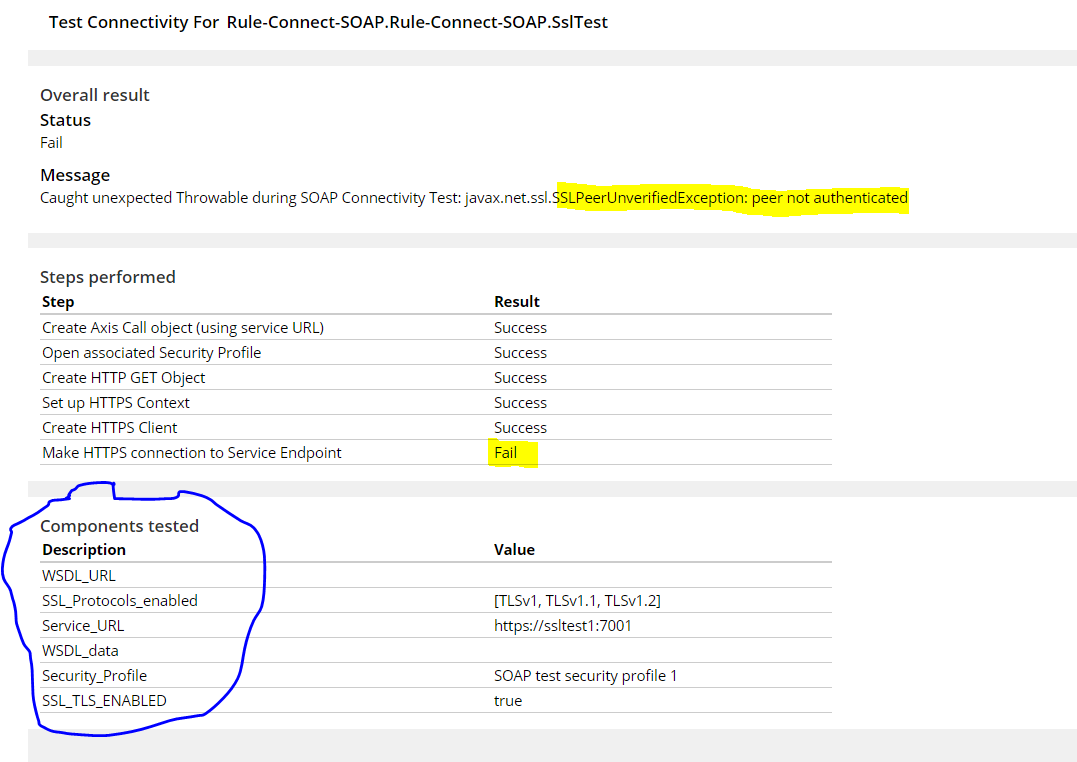Select the "Fail" value beneath the Status label

click(x=52, y=143)
